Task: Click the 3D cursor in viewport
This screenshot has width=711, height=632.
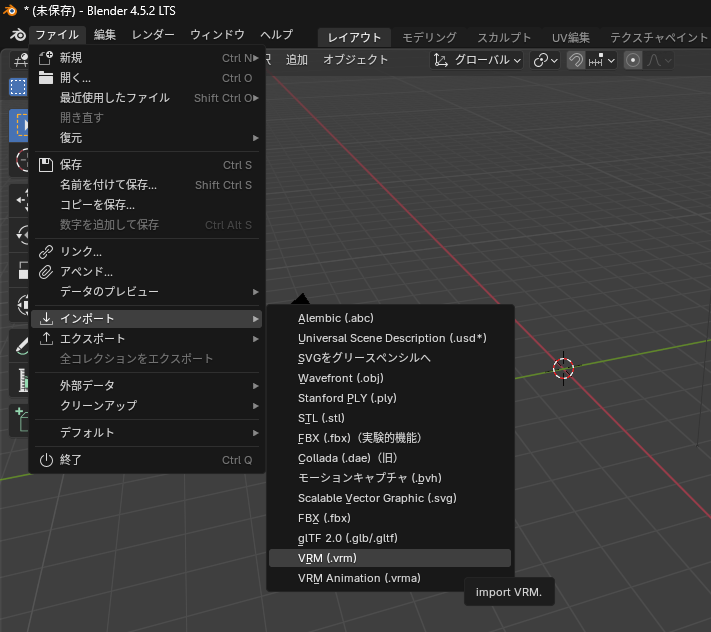Action: 563,368
